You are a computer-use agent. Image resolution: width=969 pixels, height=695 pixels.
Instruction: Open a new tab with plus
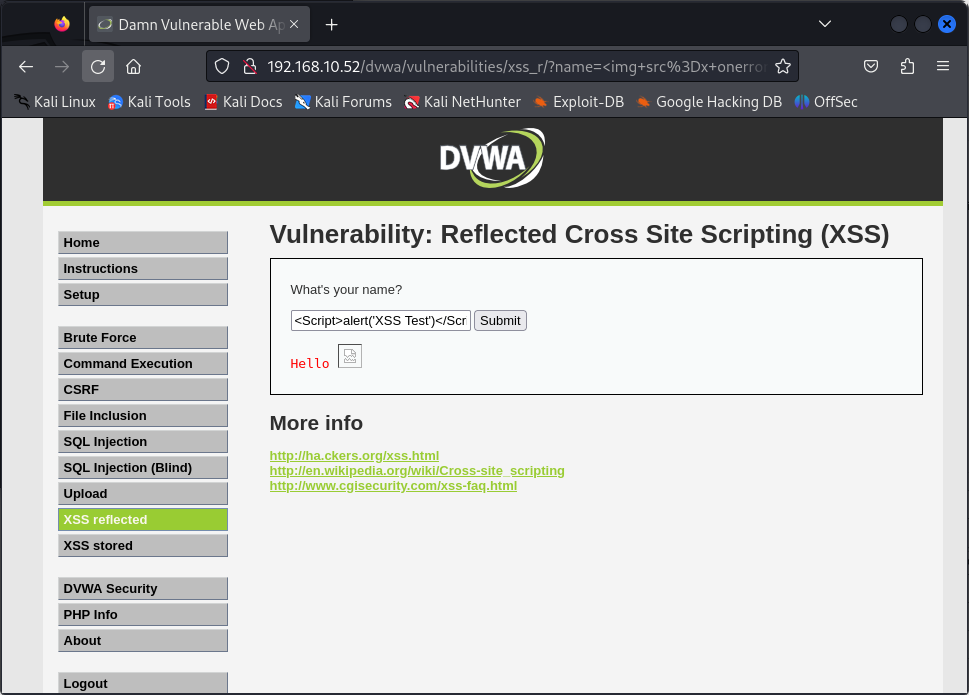pyautogui.click(x=332, y=24)
